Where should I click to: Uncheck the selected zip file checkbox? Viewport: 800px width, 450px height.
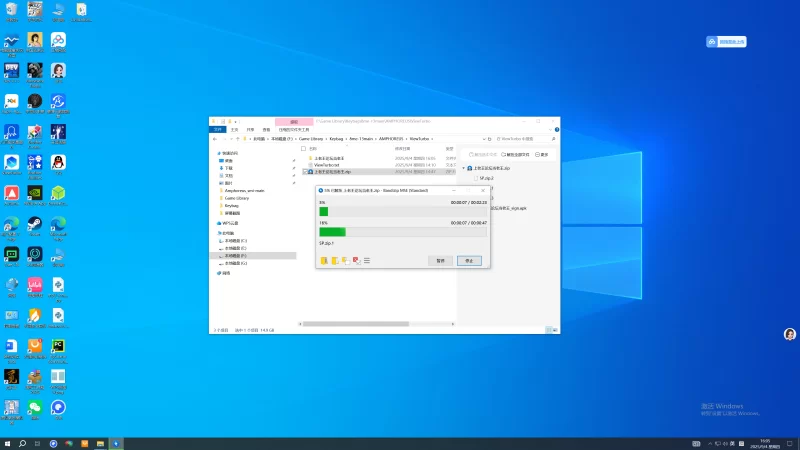304,172
